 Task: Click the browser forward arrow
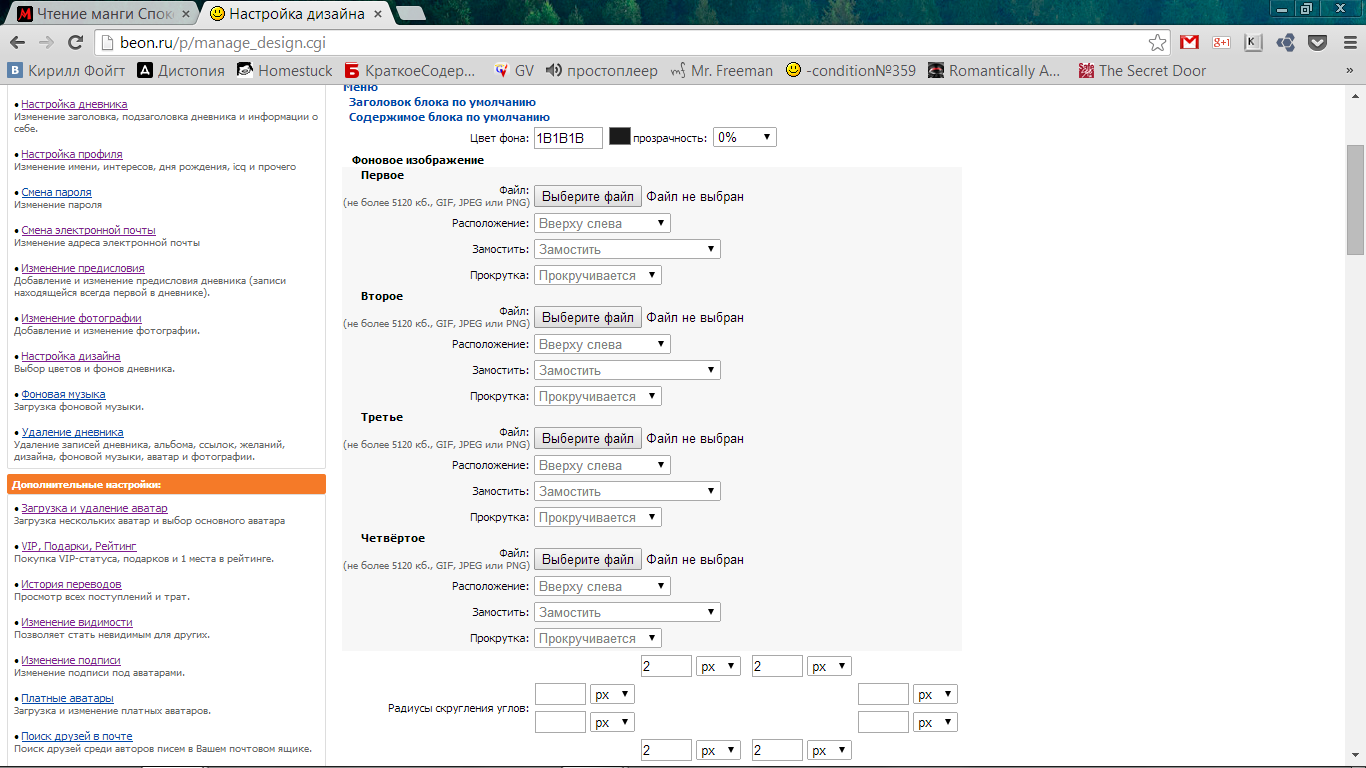tap(46, 42)
